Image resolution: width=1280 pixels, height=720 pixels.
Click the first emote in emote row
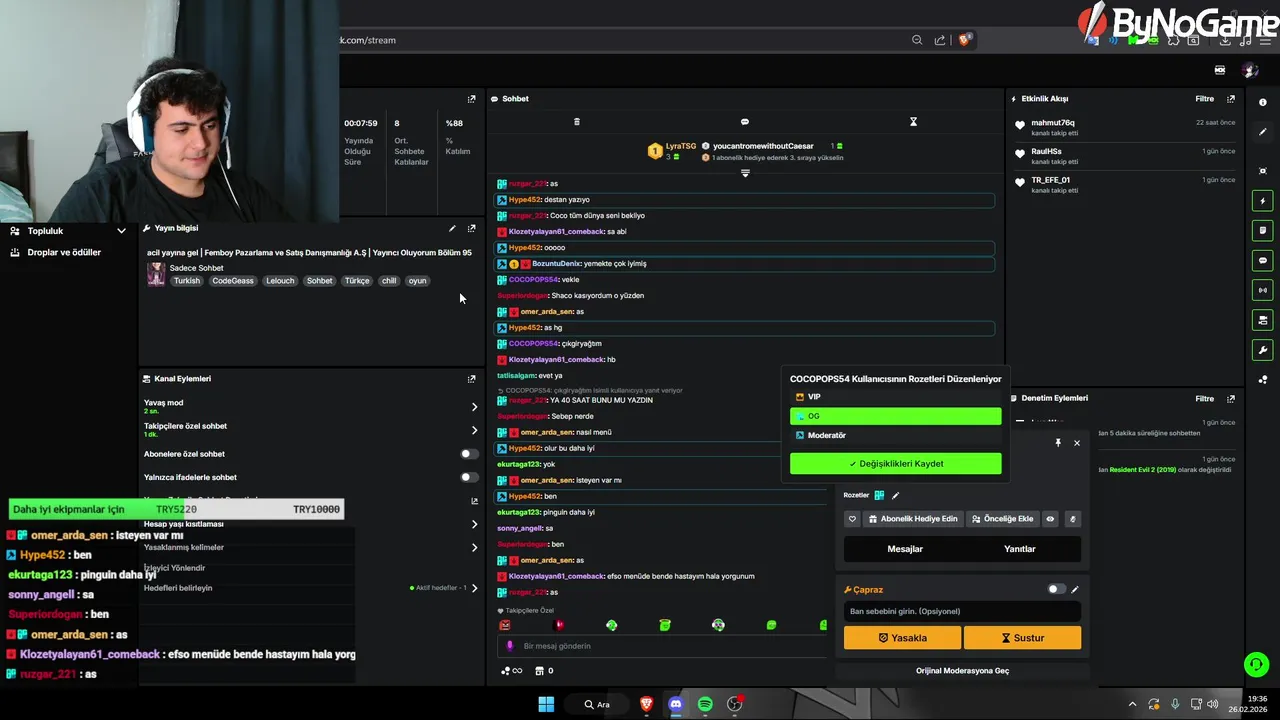coord(505,625)
